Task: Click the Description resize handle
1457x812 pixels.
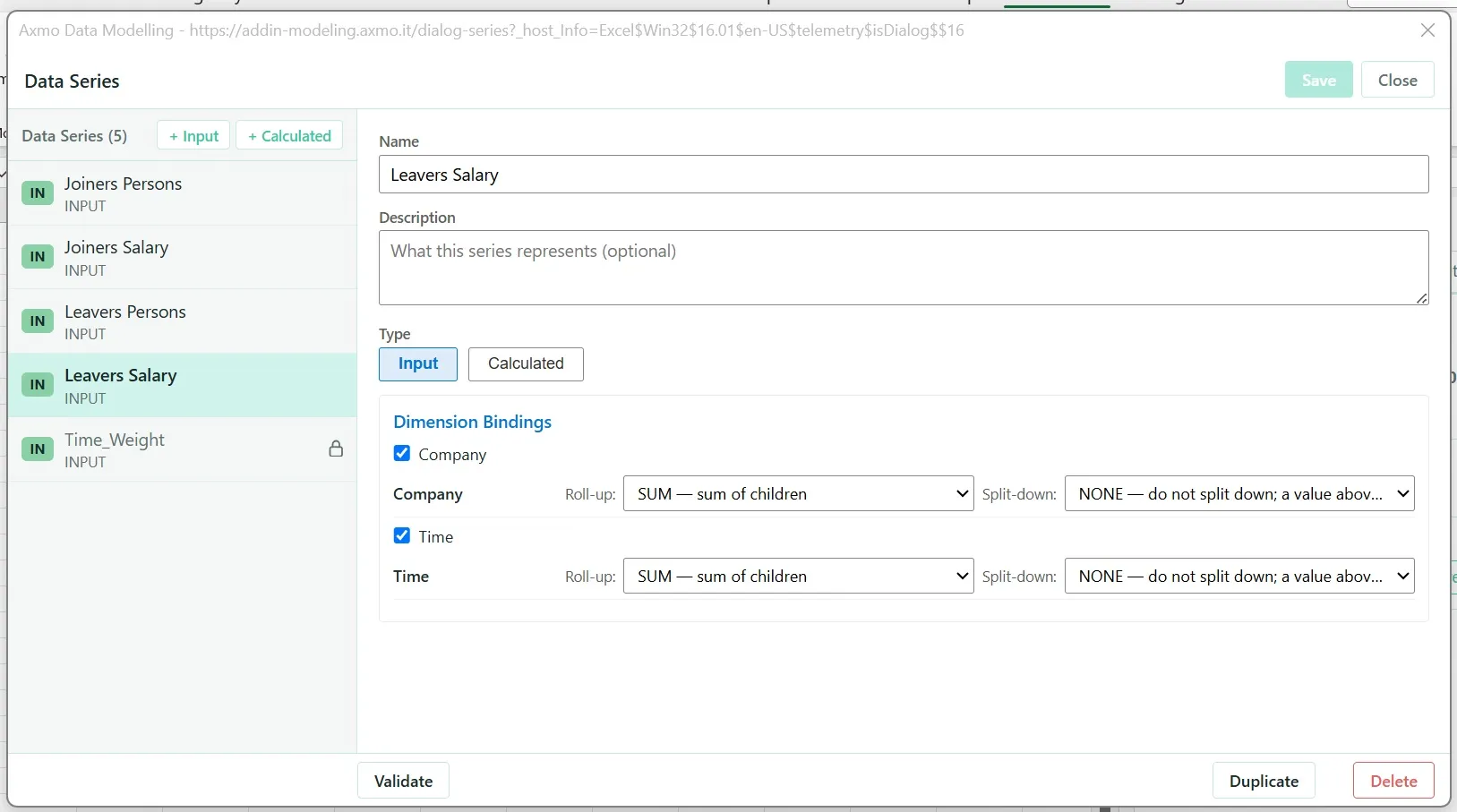Action: coord(1422,298)
